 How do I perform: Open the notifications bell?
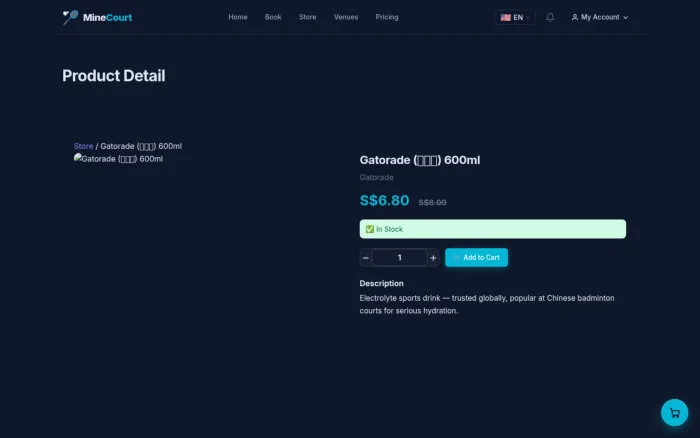click(x=550, y=17)
